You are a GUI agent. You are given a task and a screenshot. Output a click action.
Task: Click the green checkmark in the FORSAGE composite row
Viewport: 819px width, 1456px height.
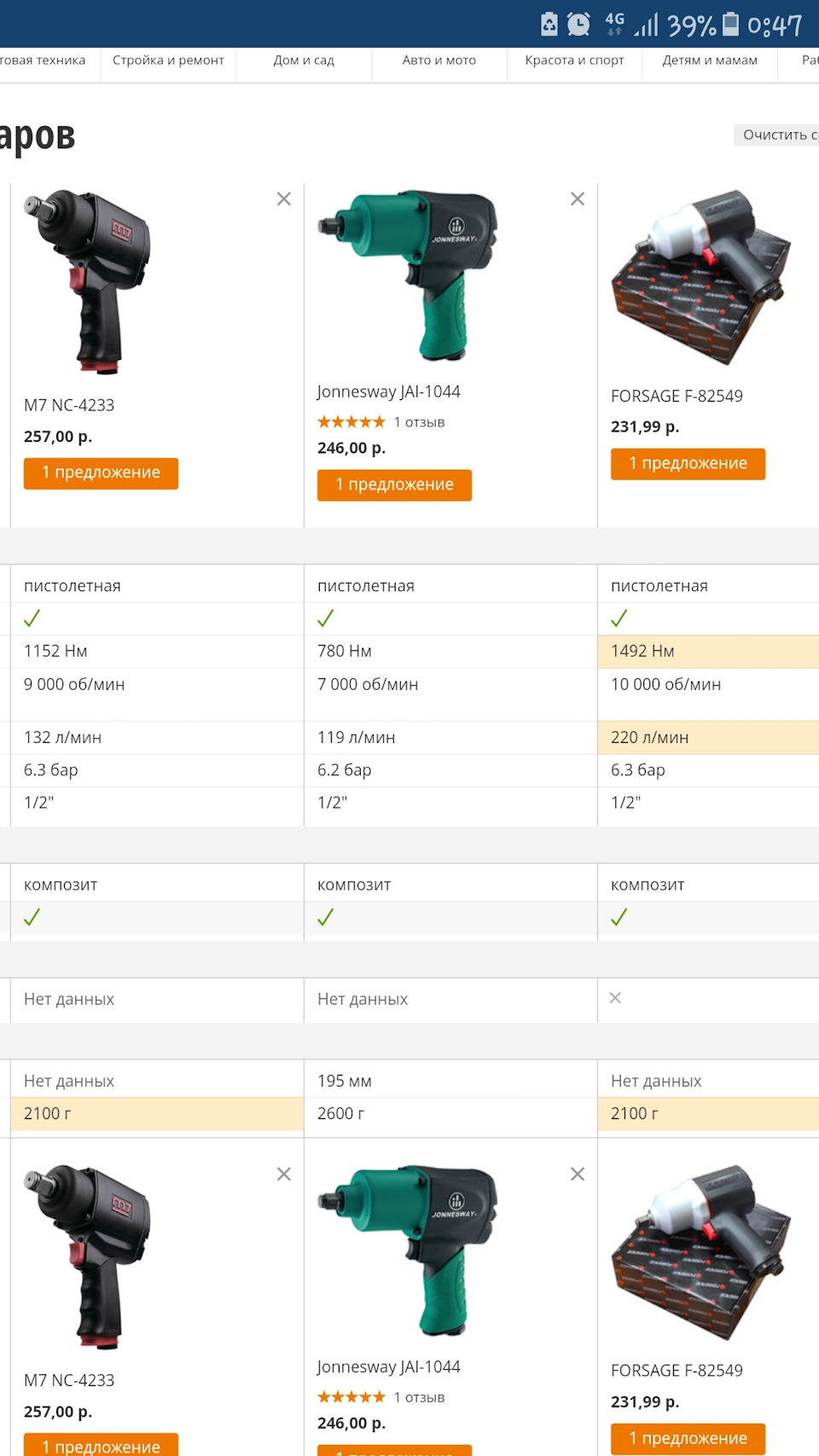[619, 917]
